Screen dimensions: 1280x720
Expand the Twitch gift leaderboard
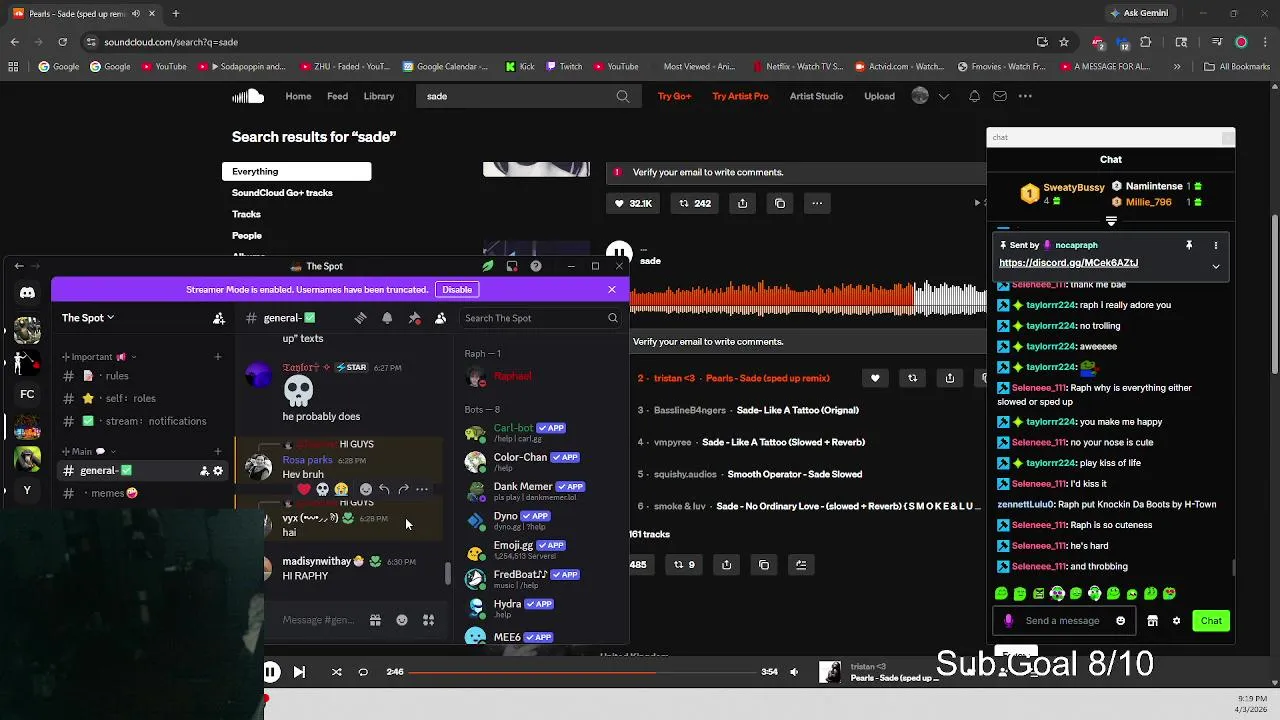click(1111, 221)
